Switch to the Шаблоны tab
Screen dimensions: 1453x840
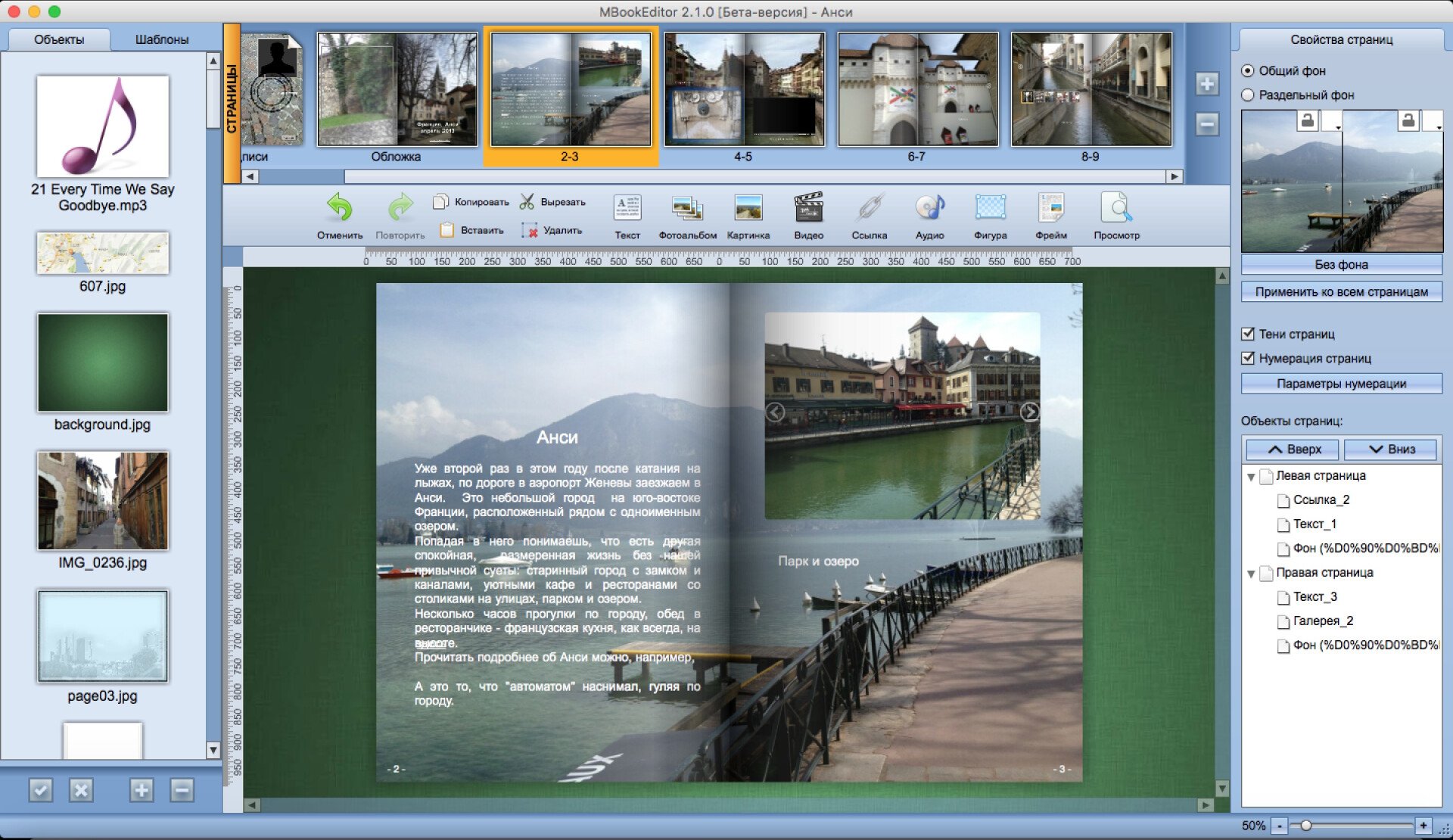(x=161, y=39)
